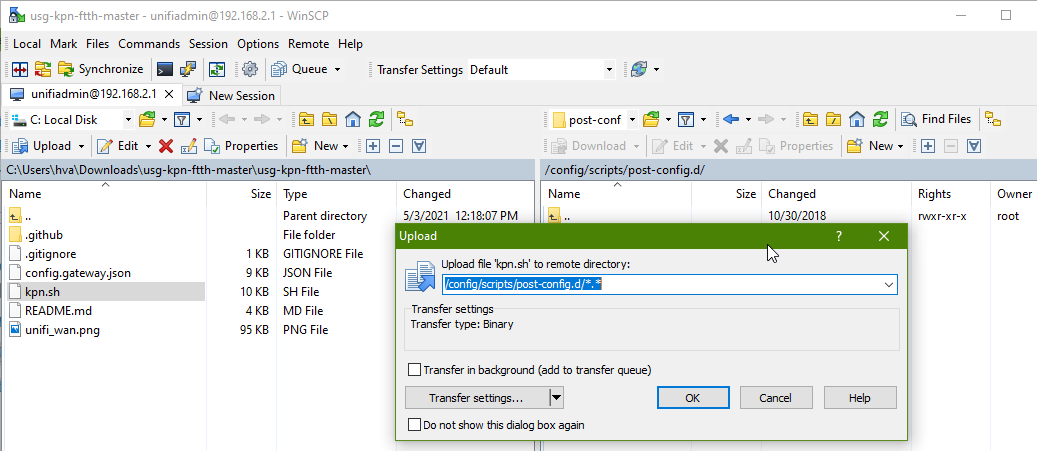This screenshot has width=1037, height=451.
Task: Click the Compare Directories icon in main toolbar
Action: (x=20, y=69)
